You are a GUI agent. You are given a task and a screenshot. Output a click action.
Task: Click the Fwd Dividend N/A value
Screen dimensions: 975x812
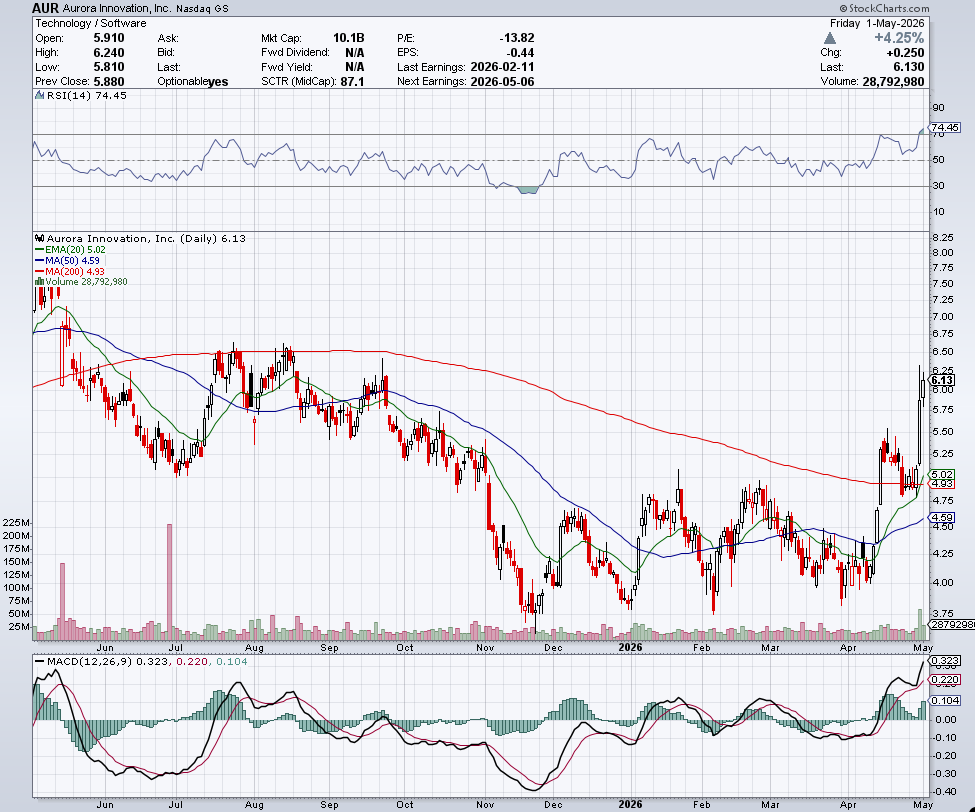[x=354, y=53]
